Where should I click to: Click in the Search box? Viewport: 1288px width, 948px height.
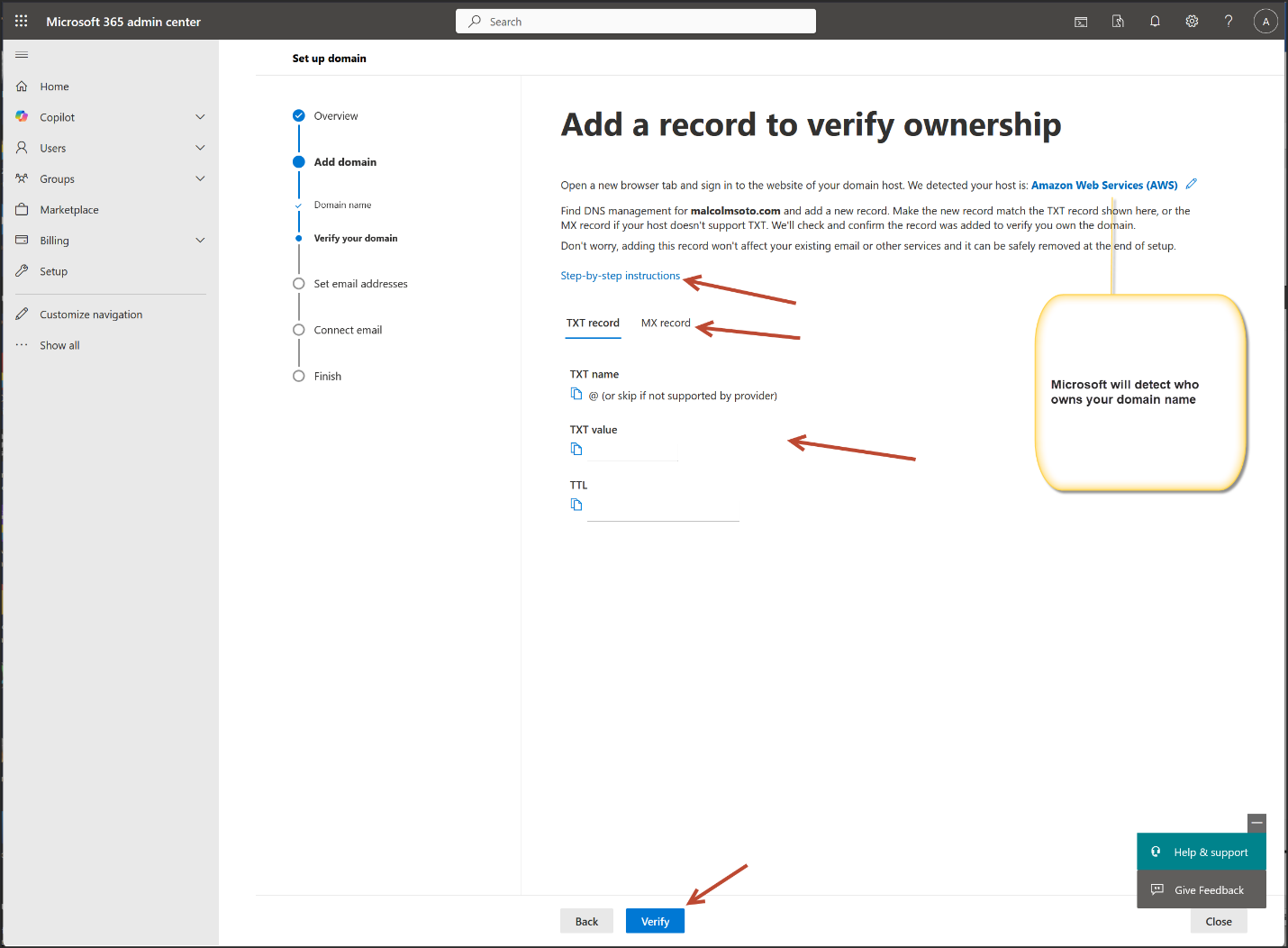(636, 22)
